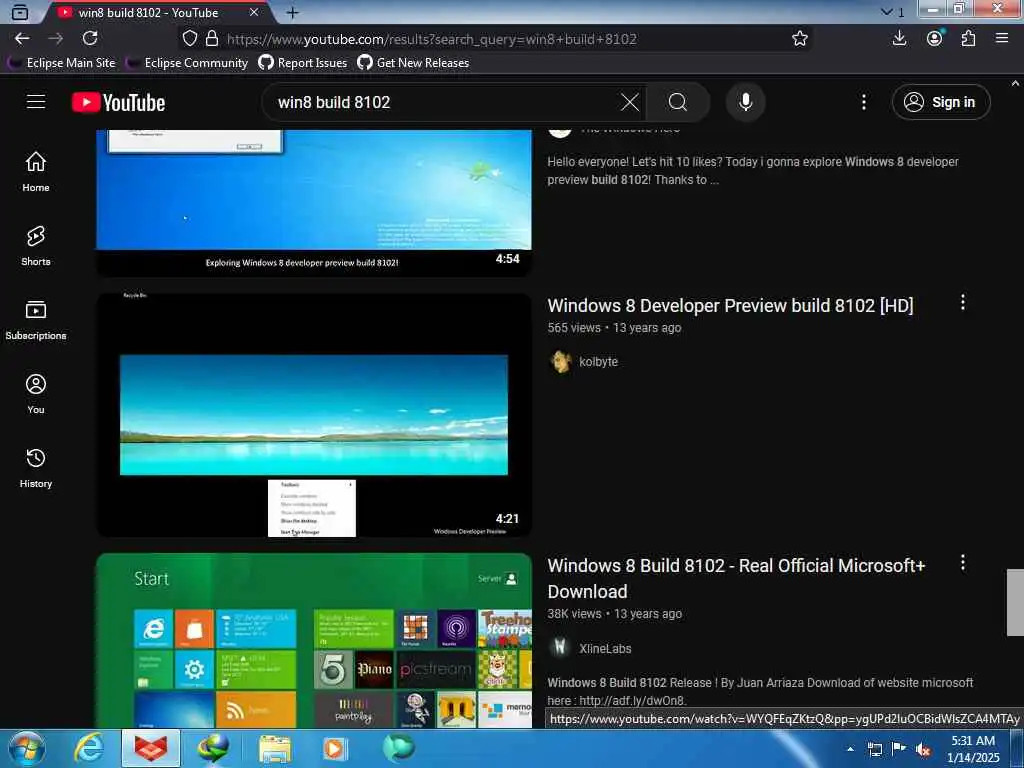The image size is (1024, 768).
Task: Click the kolbyte channel avatar
Action: pos(560,361)
